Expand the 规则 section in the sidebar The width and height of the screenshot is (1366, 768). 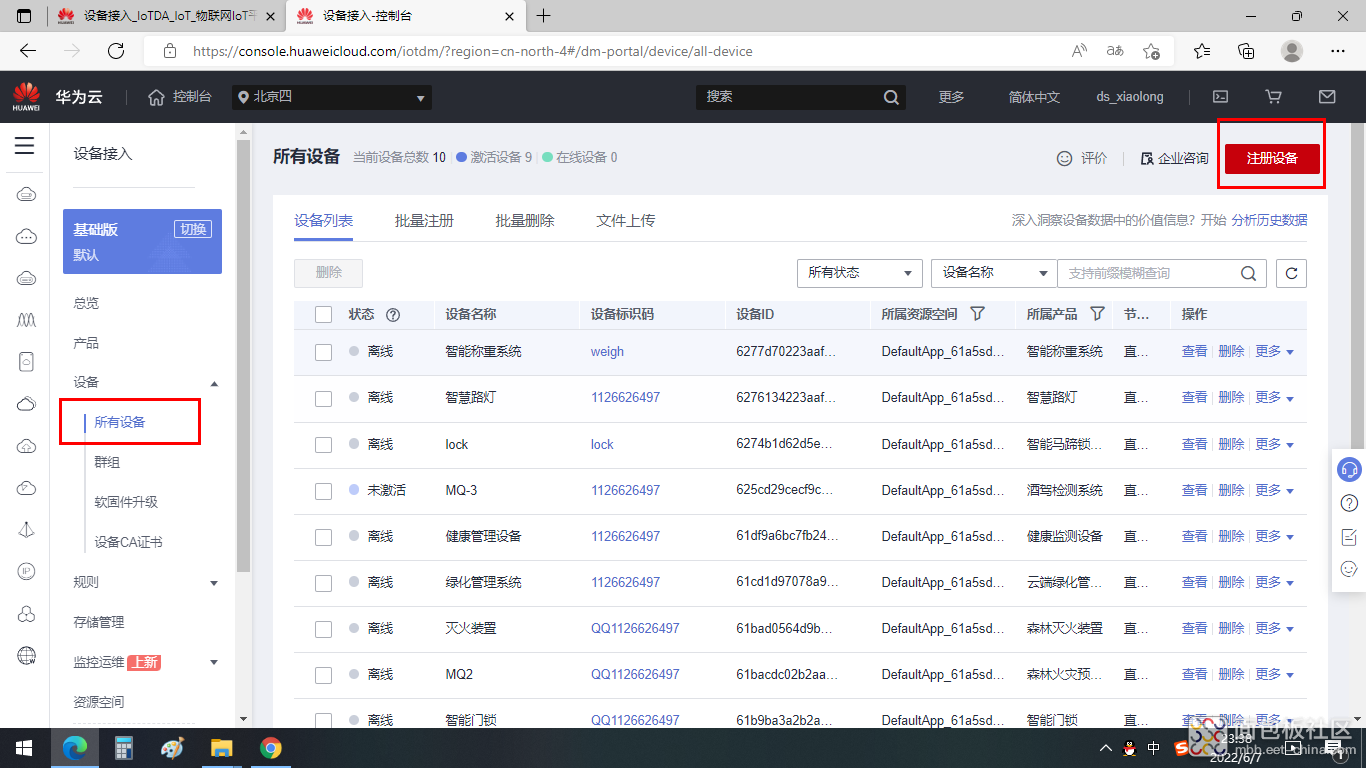point(214,583)
